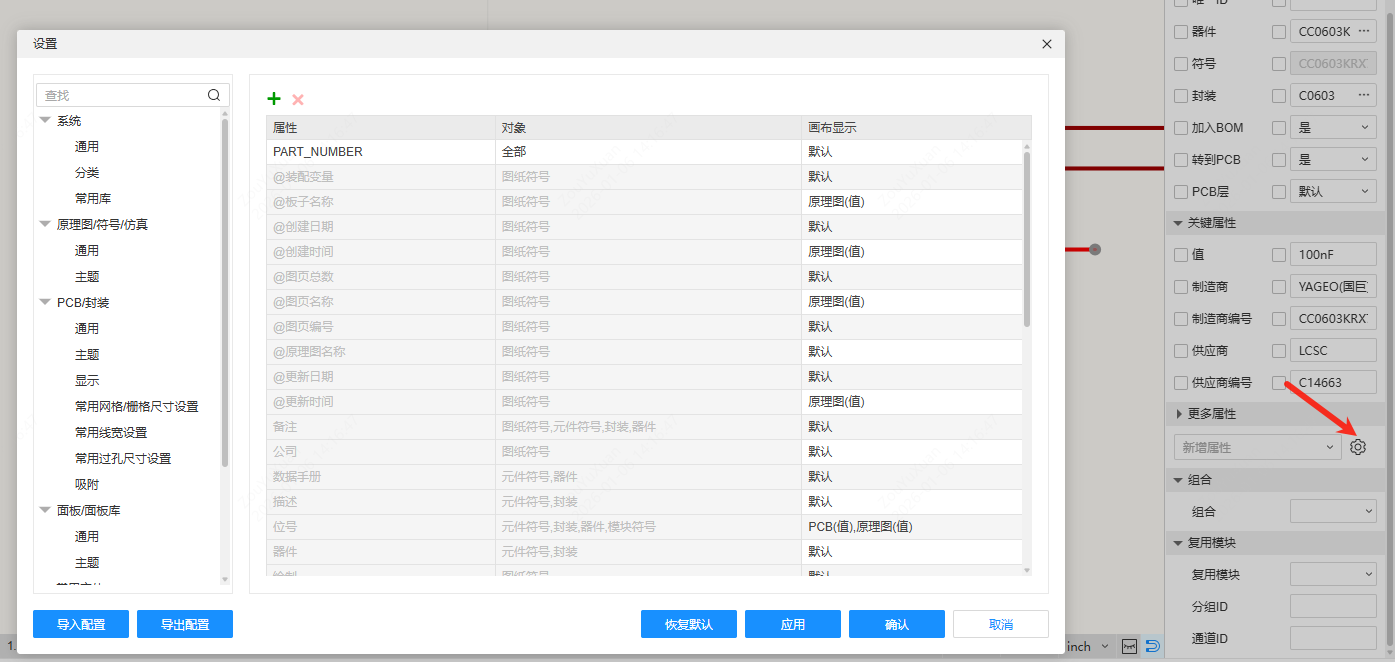Image resolution: width=1395 pixels, height=662 pixels.
Task: Click the green plus to add a new attribute
Action: pyautogui.click(x=274, y=98)
